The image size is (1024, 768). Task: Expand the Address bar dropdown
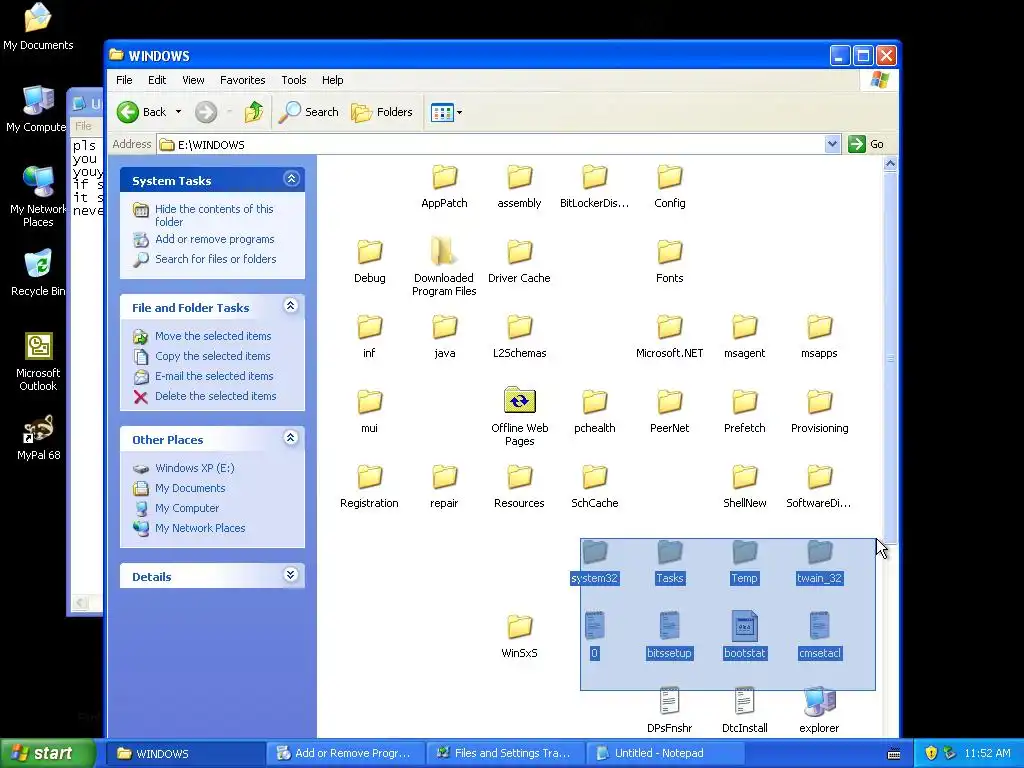pos(831,144)
